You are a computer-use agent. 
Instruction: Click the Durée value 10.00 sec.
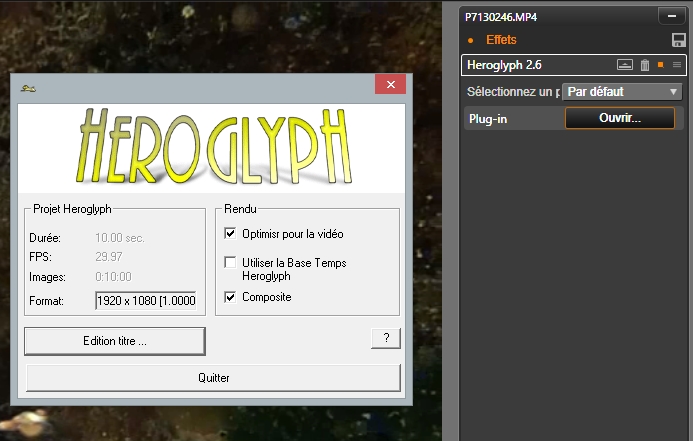tap(120, 238)
